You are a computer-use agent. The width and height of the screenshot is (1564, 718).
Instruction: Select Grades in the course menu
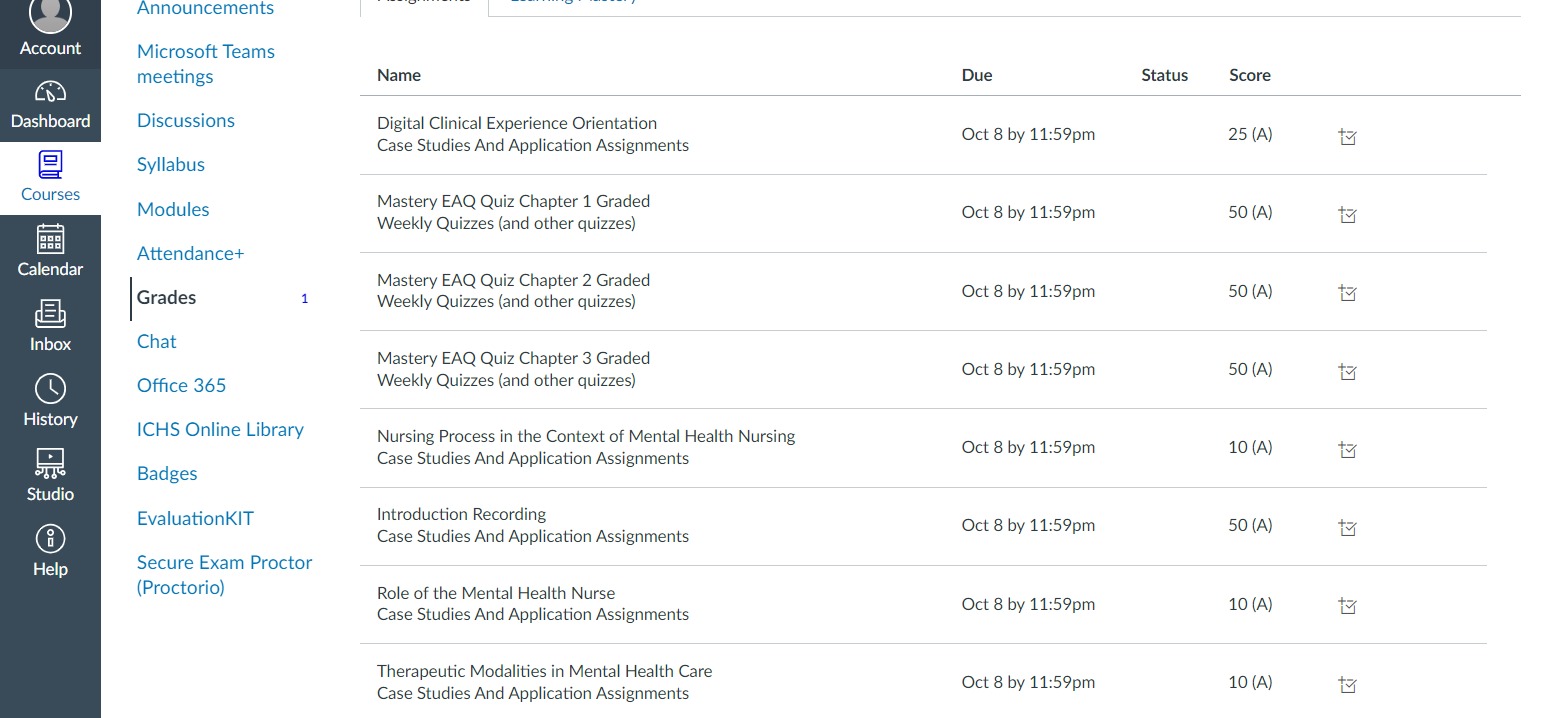[x=166, y=297]
